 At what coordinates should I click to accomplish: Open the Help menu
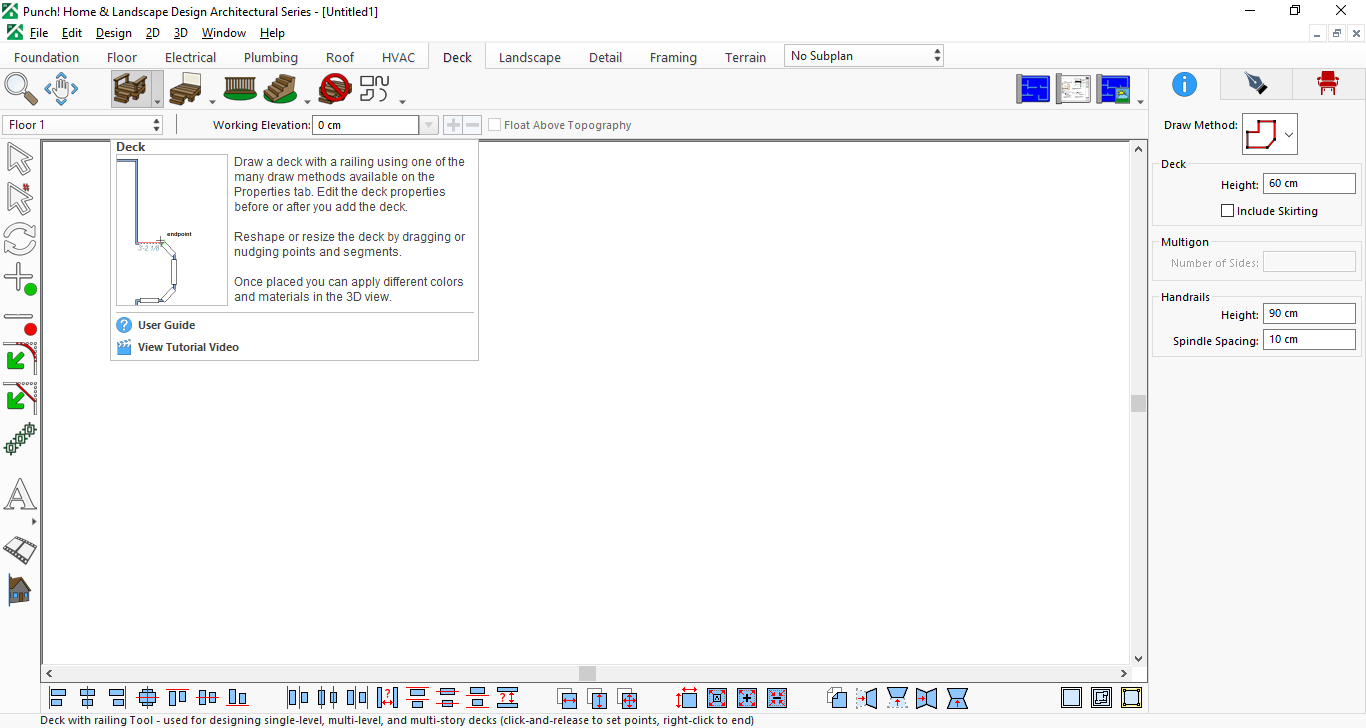click(272, 33)
